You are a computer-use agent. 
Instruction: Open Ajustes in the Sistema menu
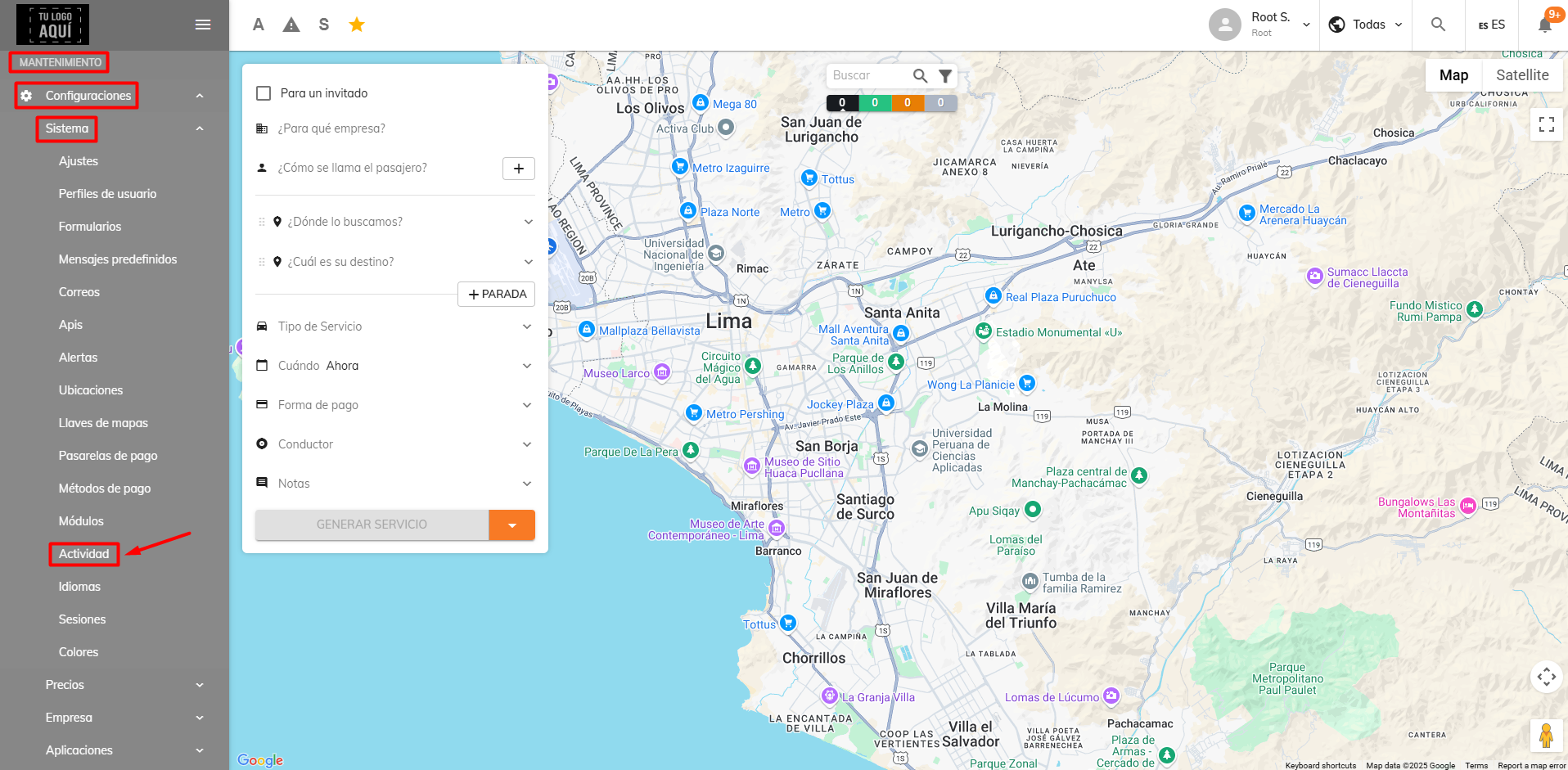tap(79, 161)
